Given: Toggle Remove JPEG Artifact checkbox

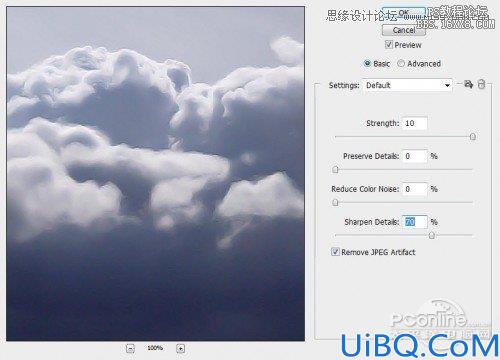Looking at the screenshot, I should tap(335, 252).
